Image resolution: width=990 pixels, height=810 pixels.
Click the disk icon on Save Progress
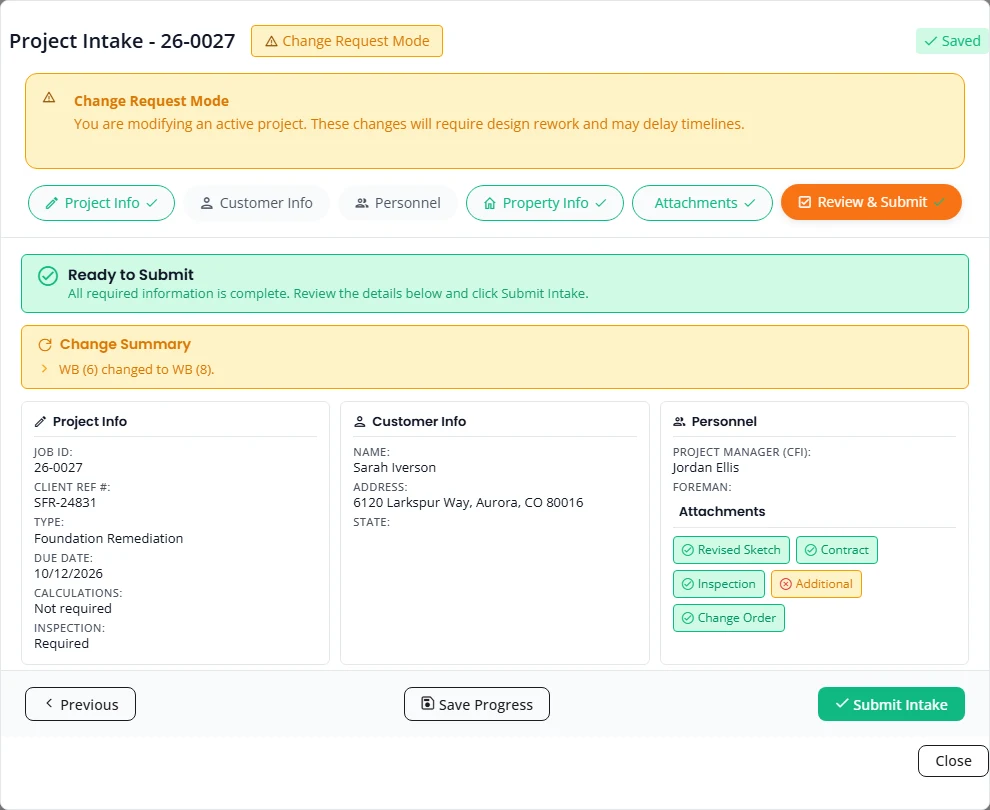(427, 703)
